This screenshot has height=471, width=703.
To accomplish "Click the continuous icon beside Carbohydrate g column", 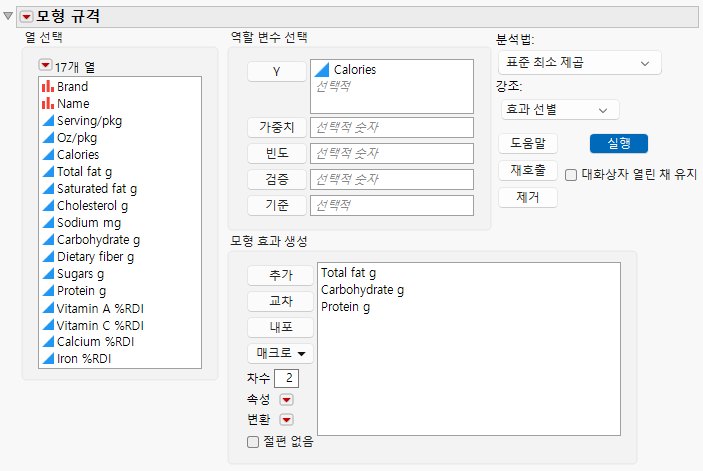I will (x=48, y=240).
